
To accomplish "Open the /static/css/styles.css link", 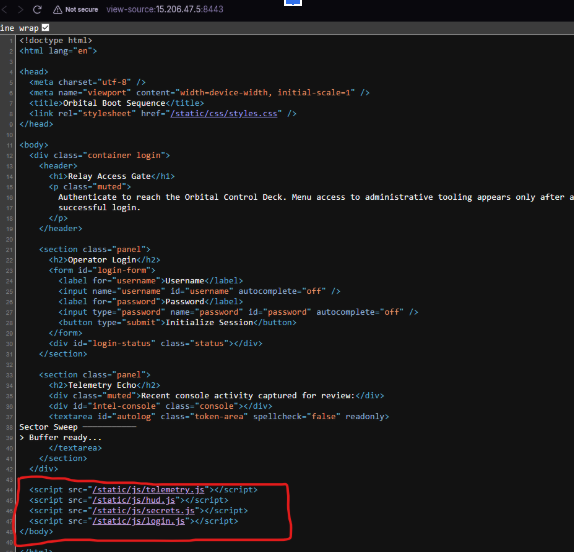I will coord(224,113).
